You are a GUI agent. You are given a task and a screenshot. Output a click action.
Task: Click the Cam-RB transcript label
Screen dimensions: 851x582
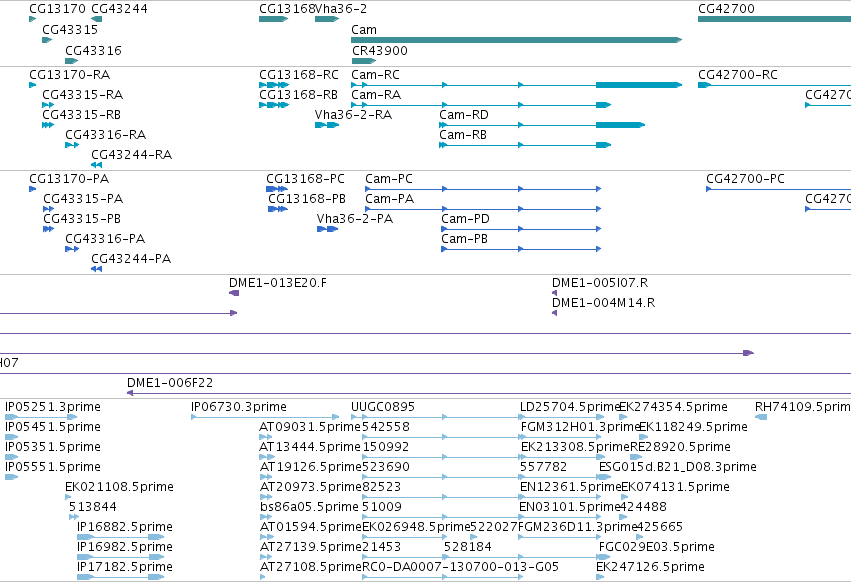(463, 135)
